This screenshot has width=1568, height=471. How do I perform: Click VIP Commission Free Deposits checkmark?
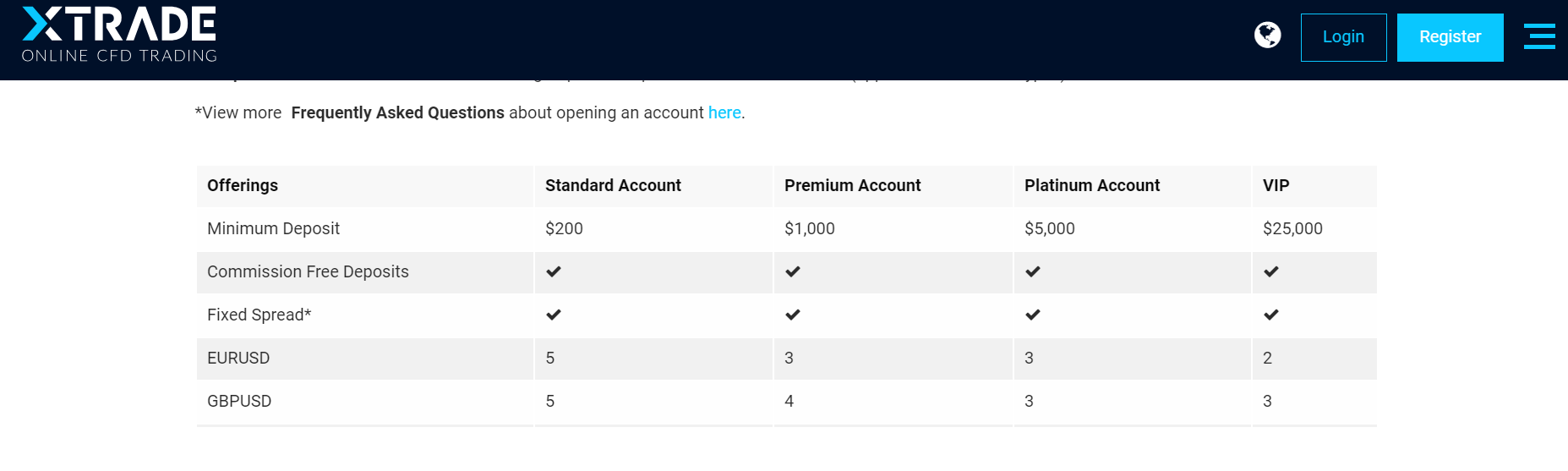(1271, 271)
